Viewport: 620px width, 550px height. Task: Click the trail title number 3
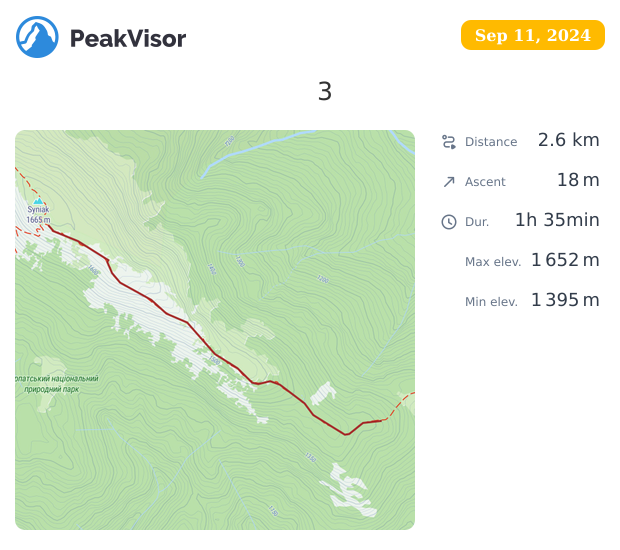[x=325, y=91]
